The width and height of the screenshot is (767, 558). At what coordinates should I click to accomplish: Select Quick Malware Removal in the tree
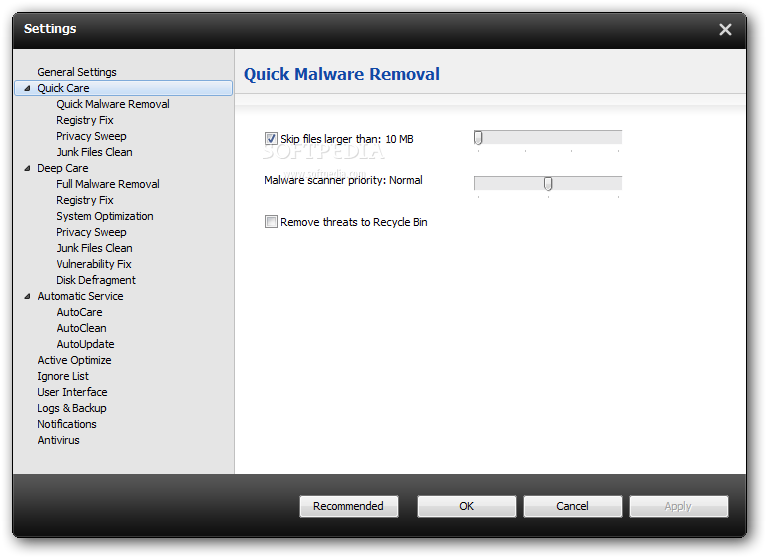[x=113, y=104]
